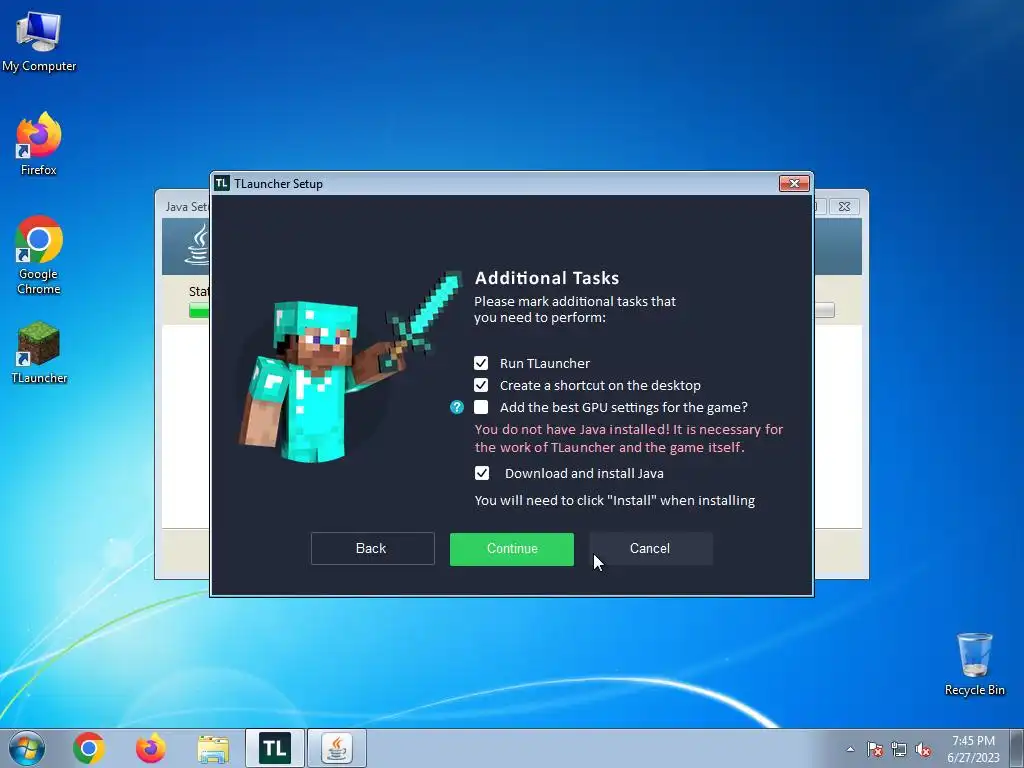Click the green Continue button
This screenshot has height=768, width=1024.
(x=511, y=549)
